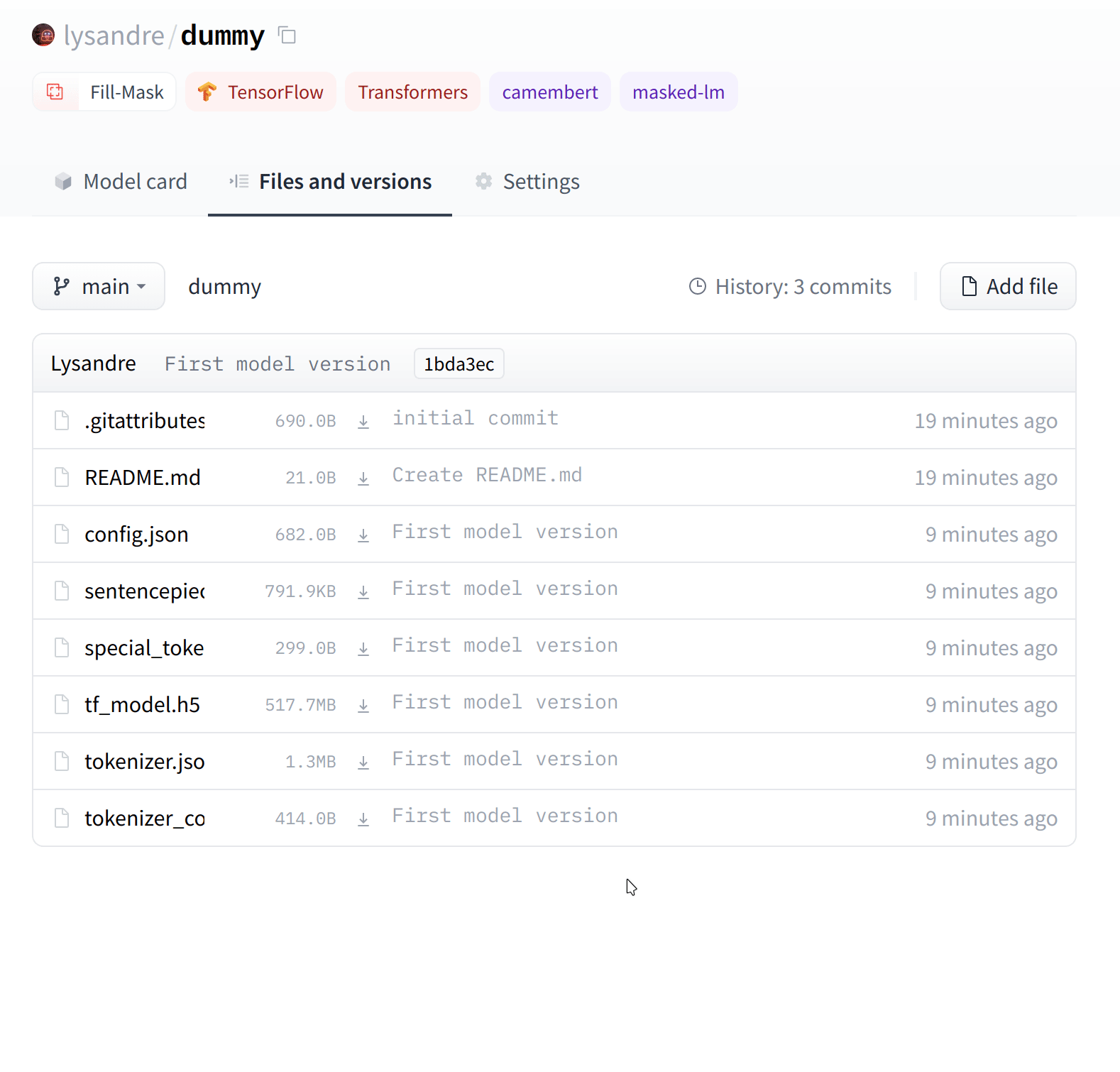The height and width of the screenshot is (1072, 1120).
Task: Switch to the Model card tab
Action: coord(121,182)
